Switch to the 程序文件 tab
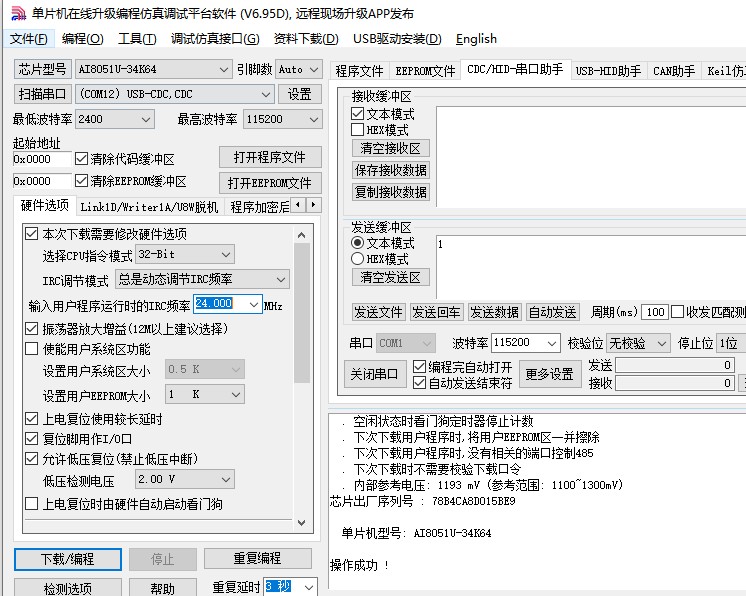This screenshot has width=746, height=596. point(359,71)
